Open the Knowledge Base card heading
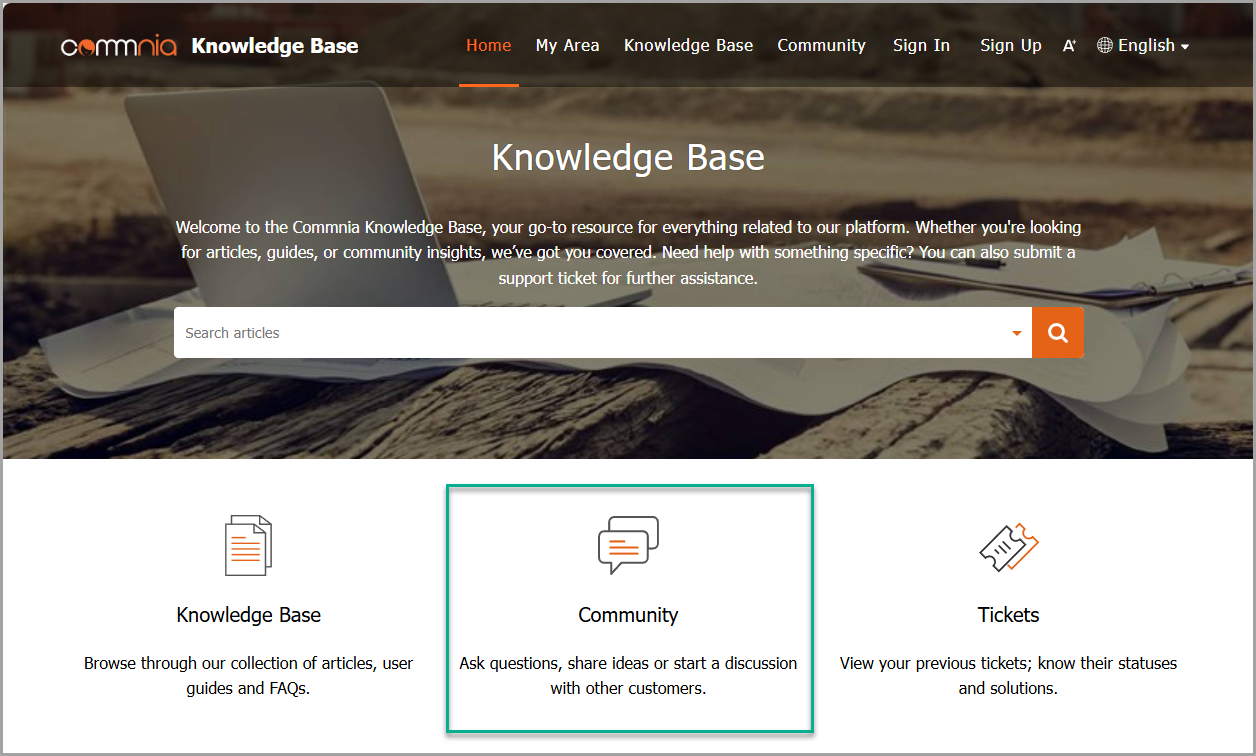The height and width of the screenshot is (756, 1256). pyautogui.click(x=248, y=615)
